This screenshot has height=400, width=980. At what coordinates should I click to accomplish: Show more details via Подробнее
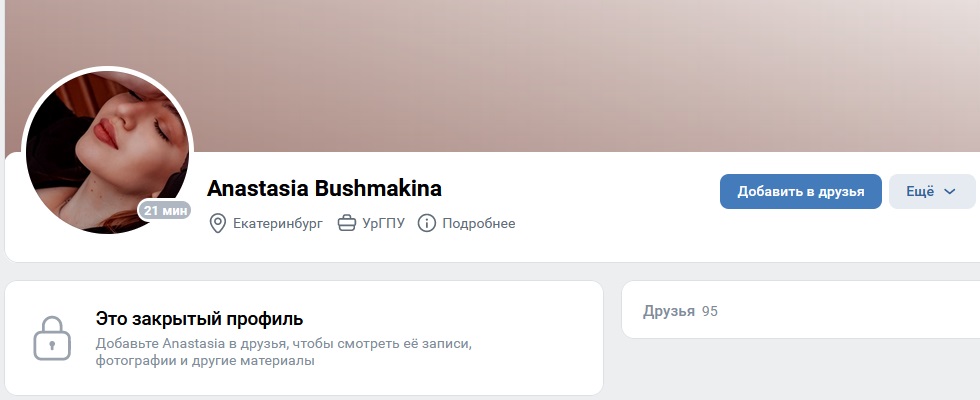[479, 223]
